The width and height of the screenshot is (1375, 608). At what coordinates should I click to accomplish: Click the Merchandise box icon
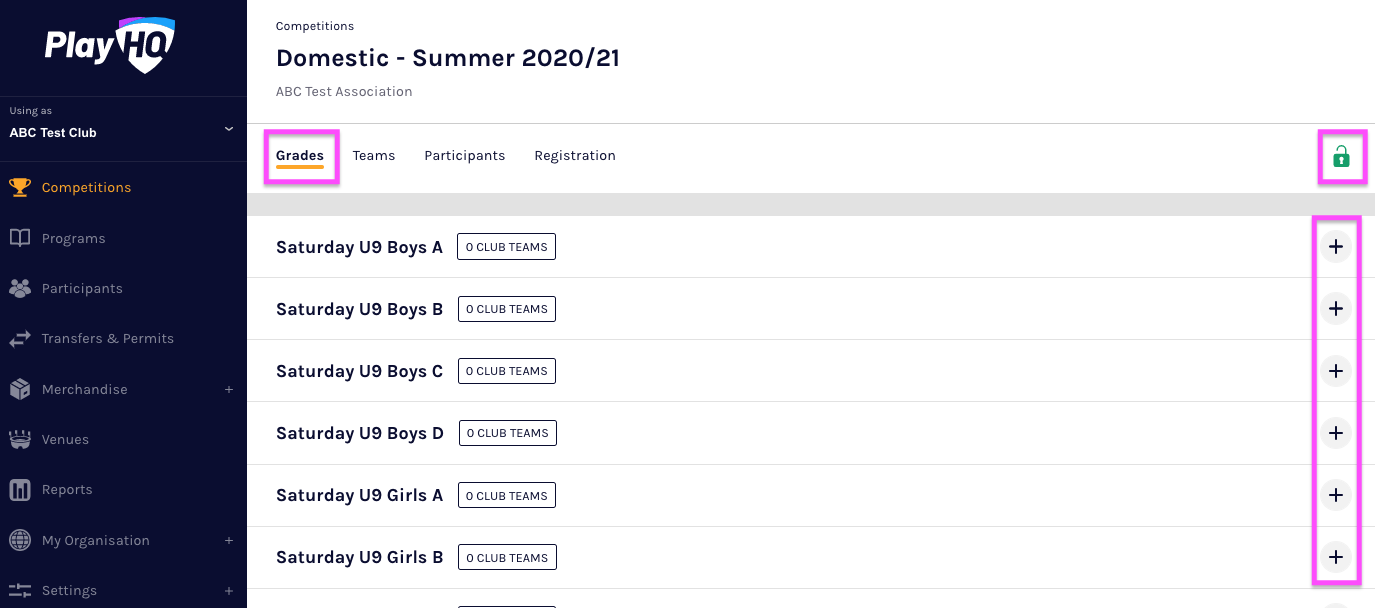click(x=20, y=389)
